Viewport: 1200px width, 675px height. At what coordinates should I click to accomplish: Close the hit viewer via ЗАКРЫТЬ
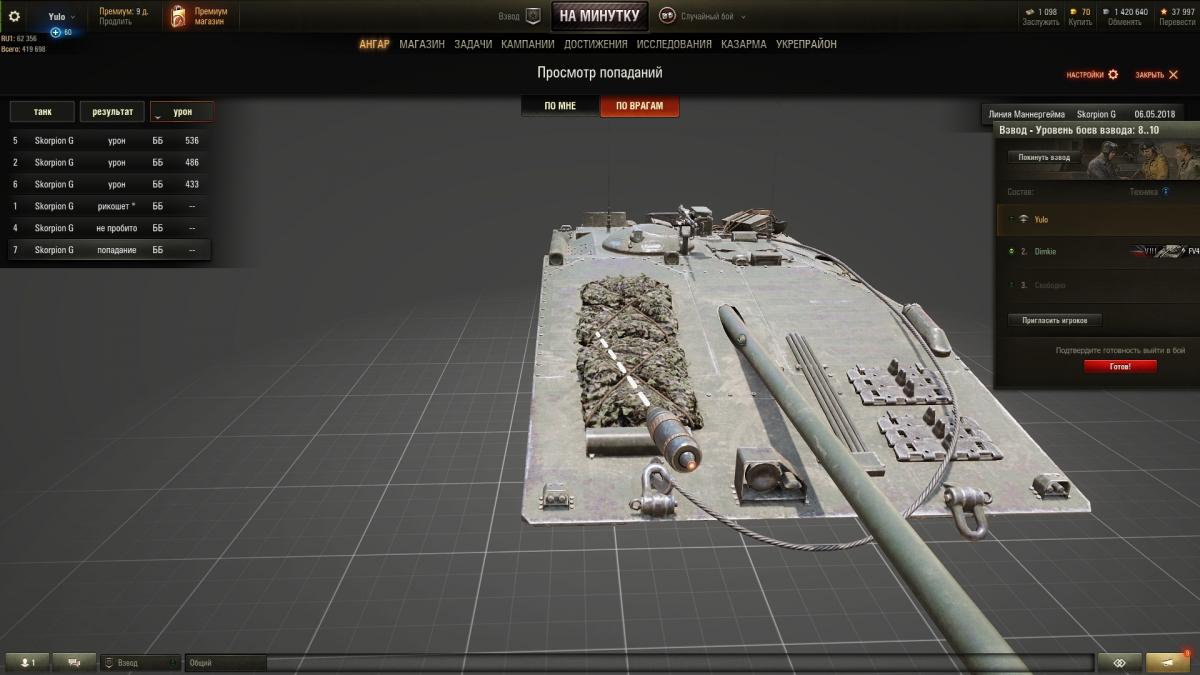click(1157, 75)
